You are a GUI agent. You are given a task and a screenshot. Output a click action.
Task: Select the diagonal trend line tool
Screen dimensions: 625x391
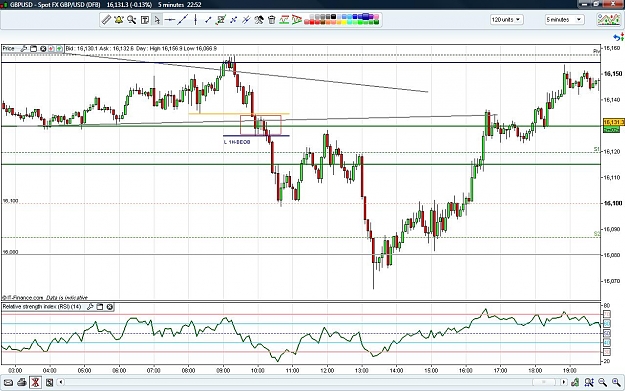[x=183, y=20]
